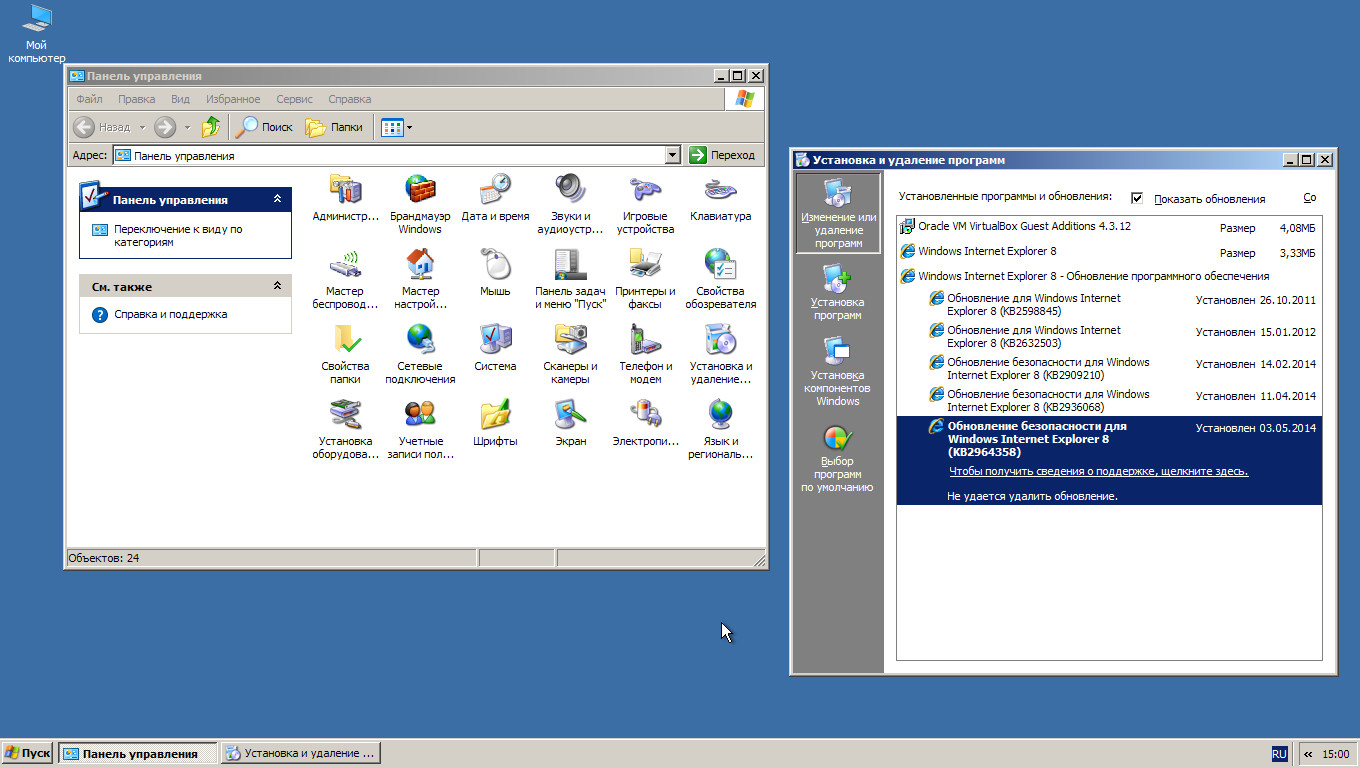
Task: Open the Вид menu
Action: point(180,99)
